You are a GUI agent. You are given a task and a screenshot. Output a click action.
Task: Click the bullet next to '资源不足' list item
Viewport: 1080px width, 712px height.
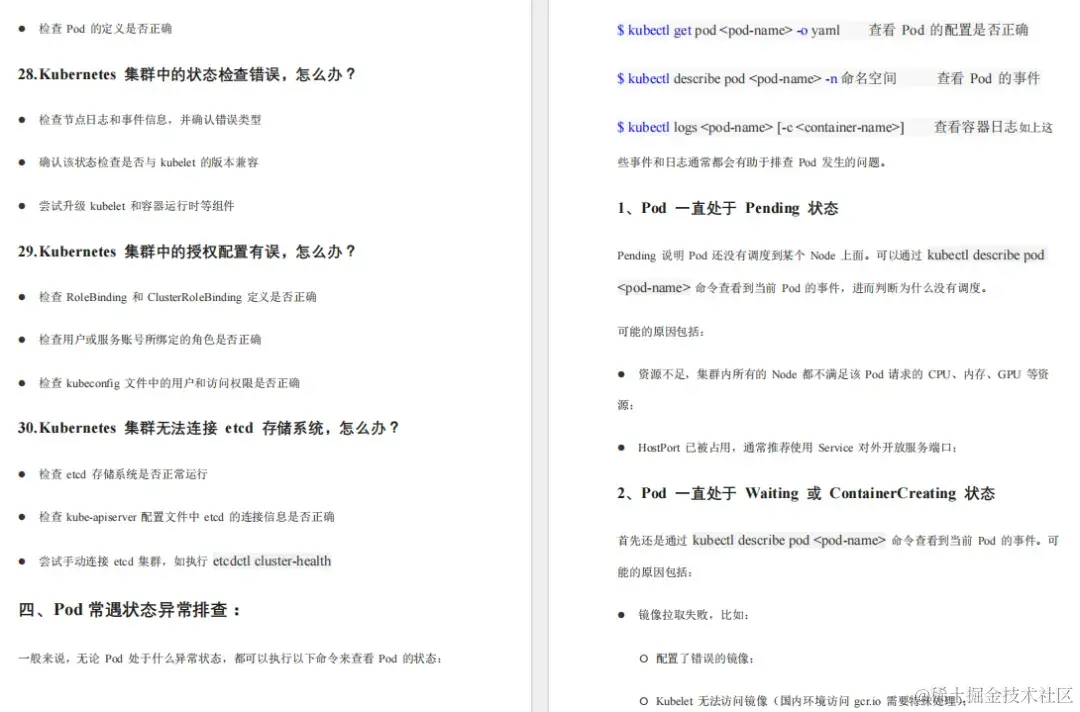click(x=621, y=373)
